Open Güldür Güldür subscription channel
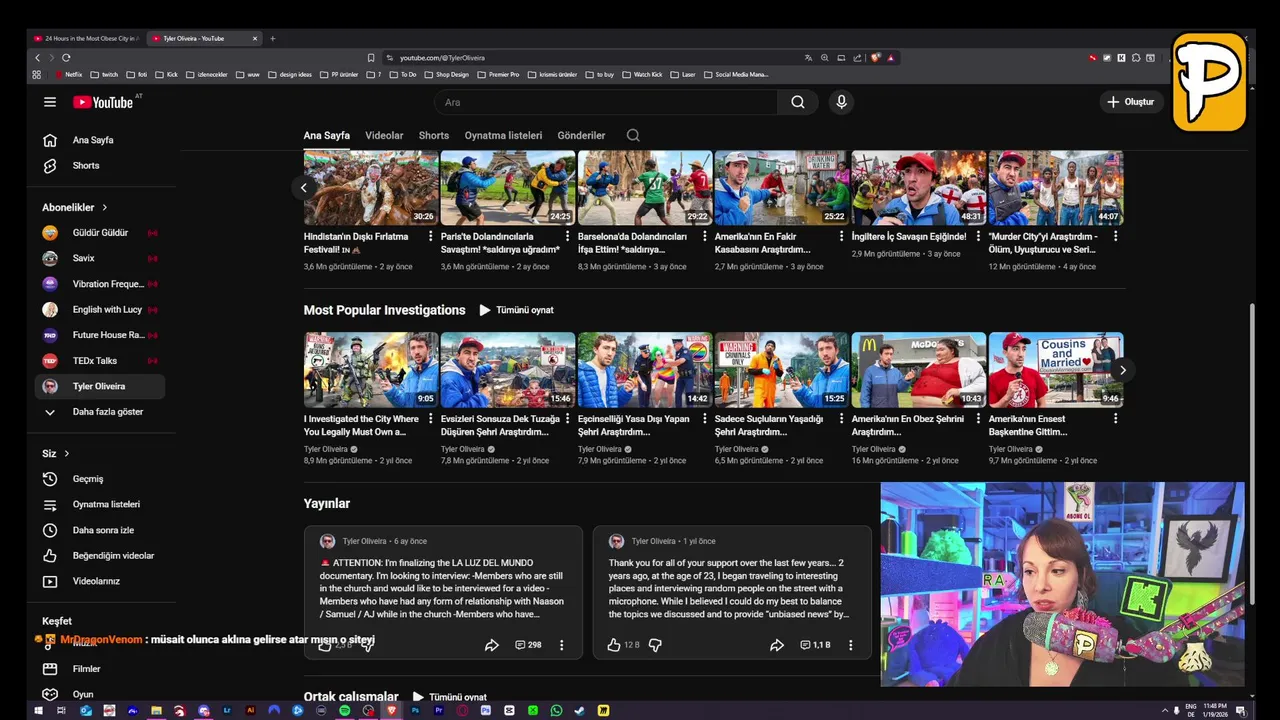 (100, 232)
